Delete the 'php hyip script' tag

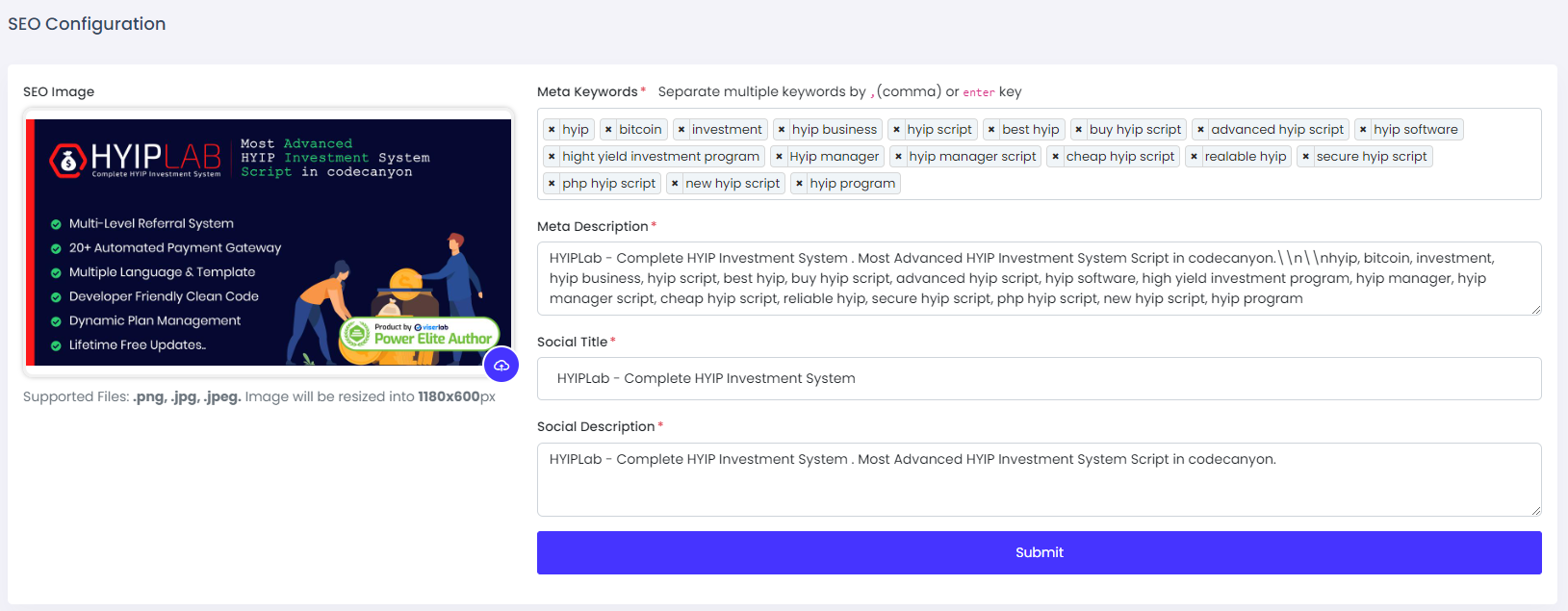[x=552, y=184]
